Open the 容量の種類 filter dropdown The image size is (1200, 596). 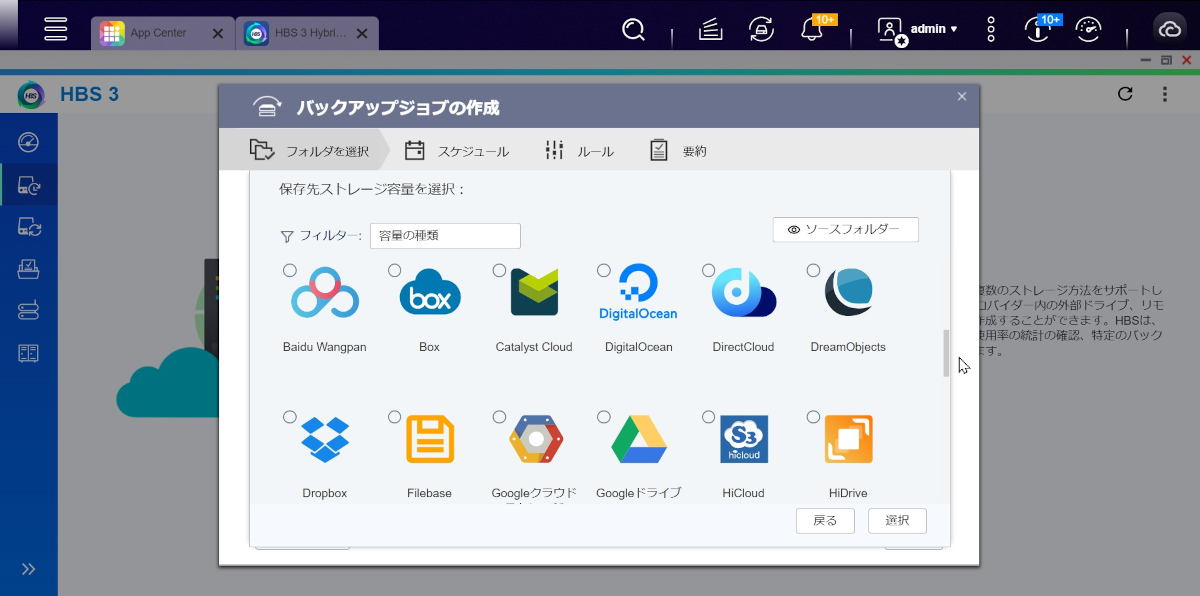(x=445, y=236)
